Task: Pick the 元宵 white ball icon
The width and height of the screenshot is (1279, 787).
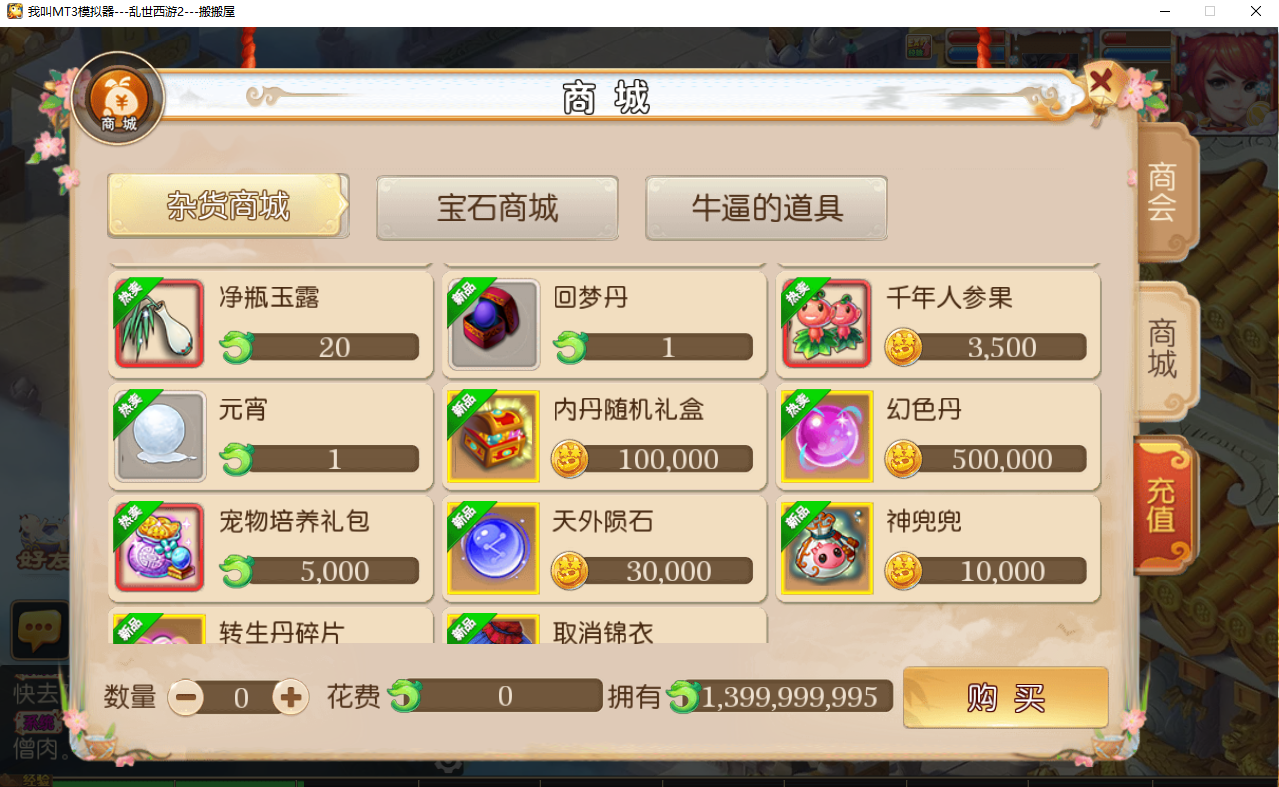Action: 159,436
